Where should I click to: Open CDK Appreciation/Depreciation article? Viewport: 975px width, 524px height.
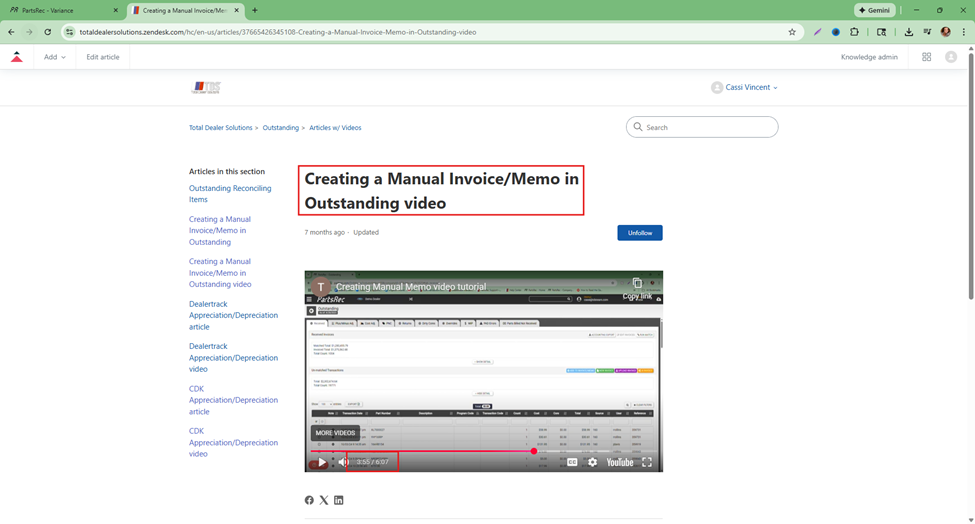pyautogui.click(x=233, y=400)
